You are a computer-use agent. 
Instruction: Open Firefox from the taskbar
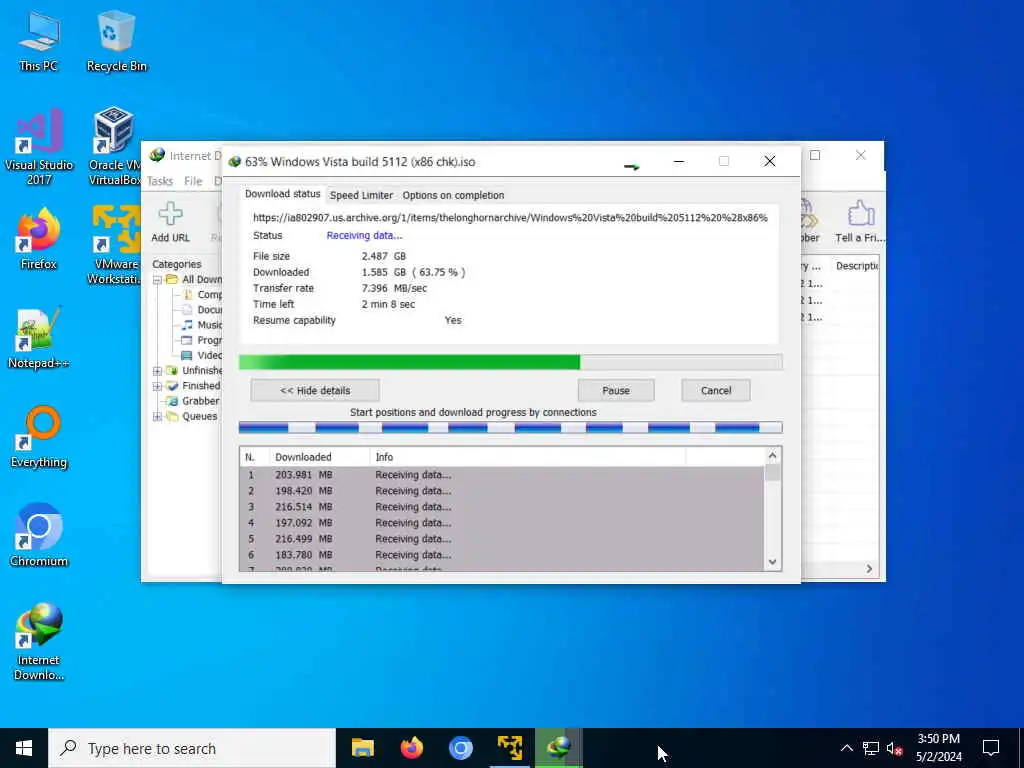(411, 748)
